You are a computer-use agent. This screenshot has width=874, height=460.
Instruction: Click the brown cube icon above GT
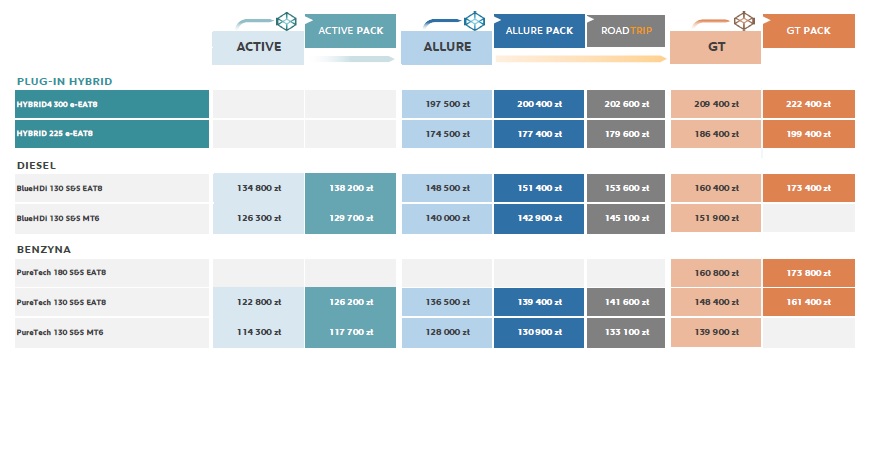pyautogui.click(x=744, y=21)
